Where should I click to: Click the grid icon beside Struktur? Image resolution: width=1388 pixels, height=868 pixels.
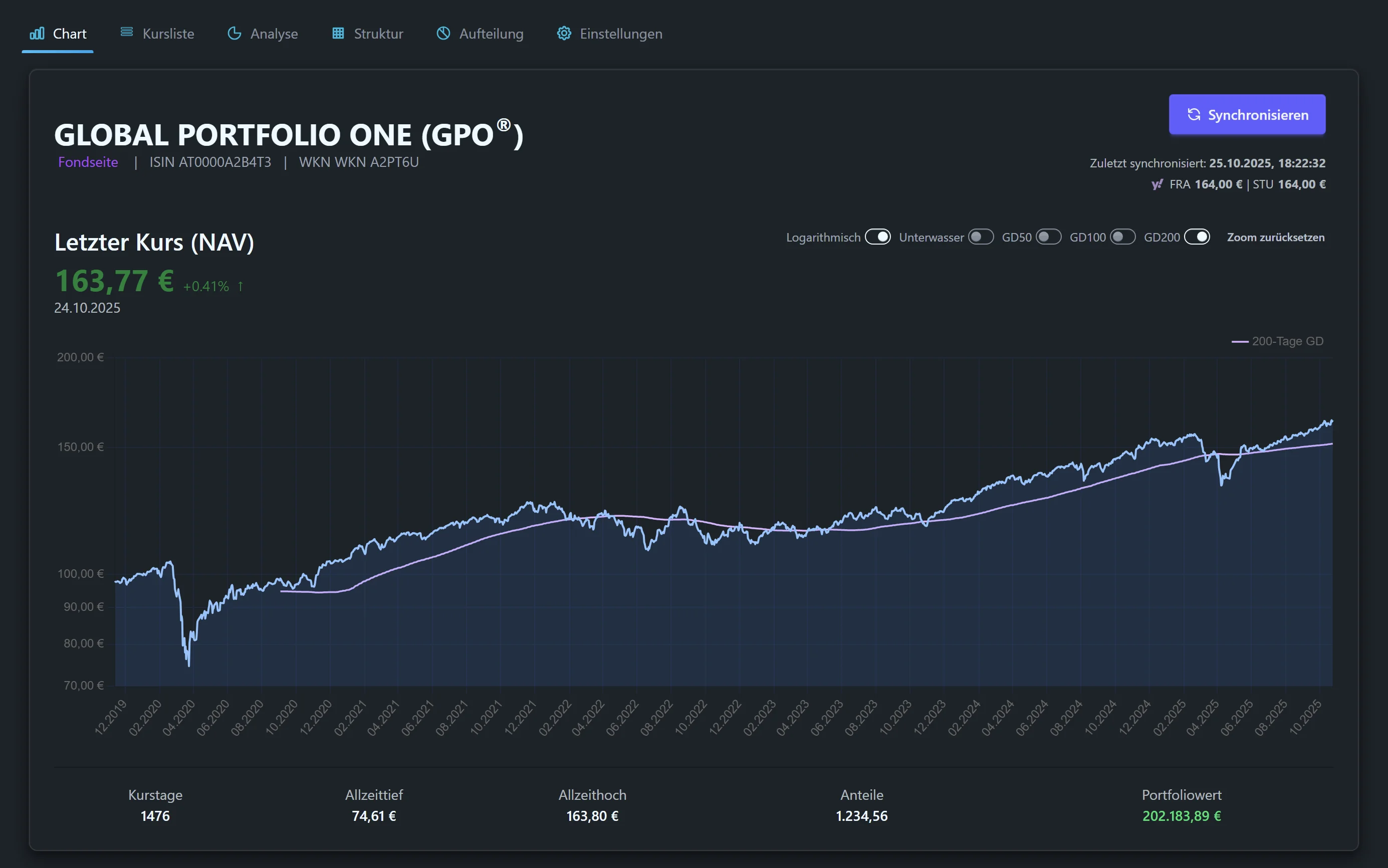coord(338,33)
